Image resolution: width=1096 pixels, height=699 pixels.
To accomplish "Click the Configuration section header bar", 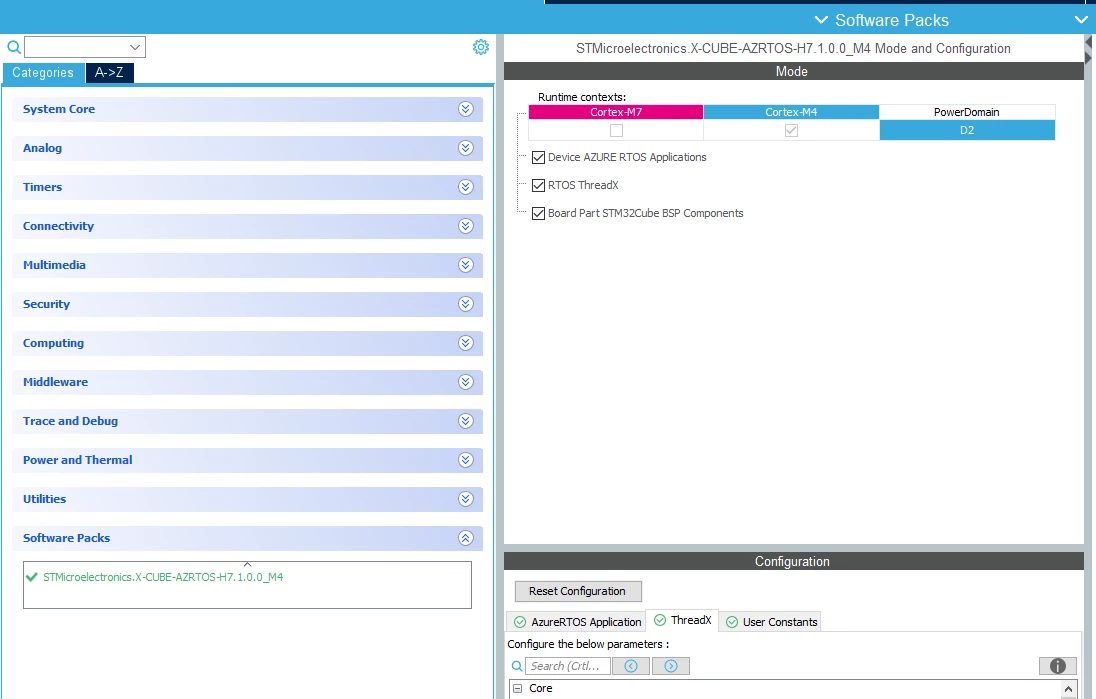I will [793, 561].
